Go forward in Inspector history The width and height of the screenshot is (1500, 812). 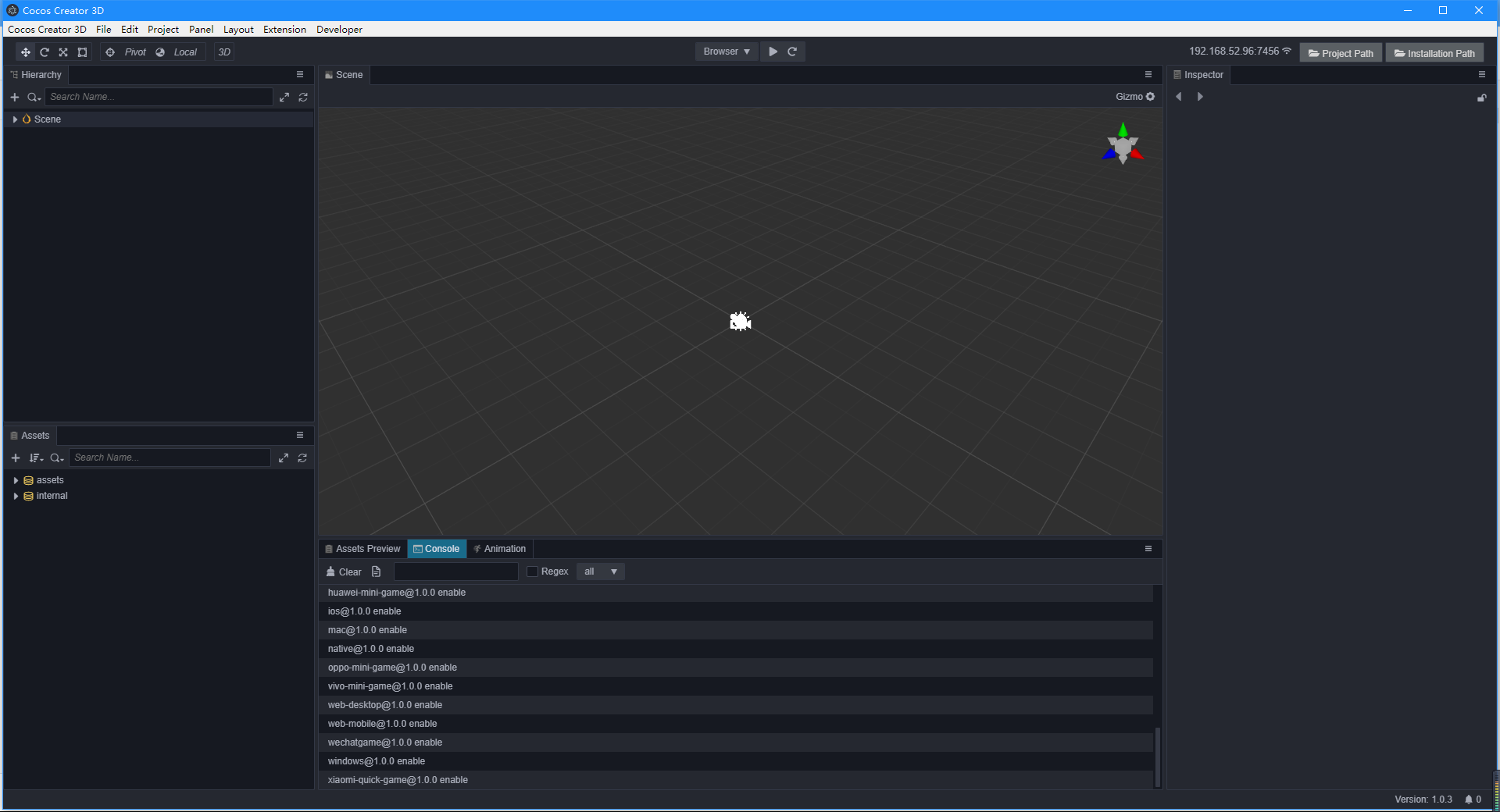[1200, 97]
